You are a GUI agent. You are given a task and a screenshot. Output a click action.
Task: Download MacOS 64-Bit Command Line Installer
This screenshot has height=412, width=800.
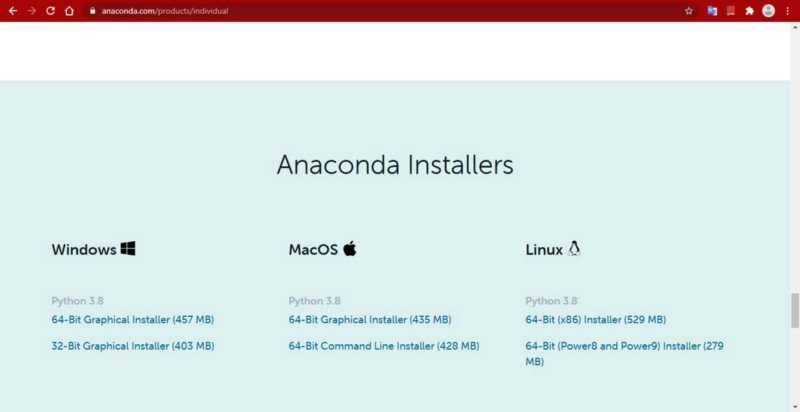tap(384, 346)
